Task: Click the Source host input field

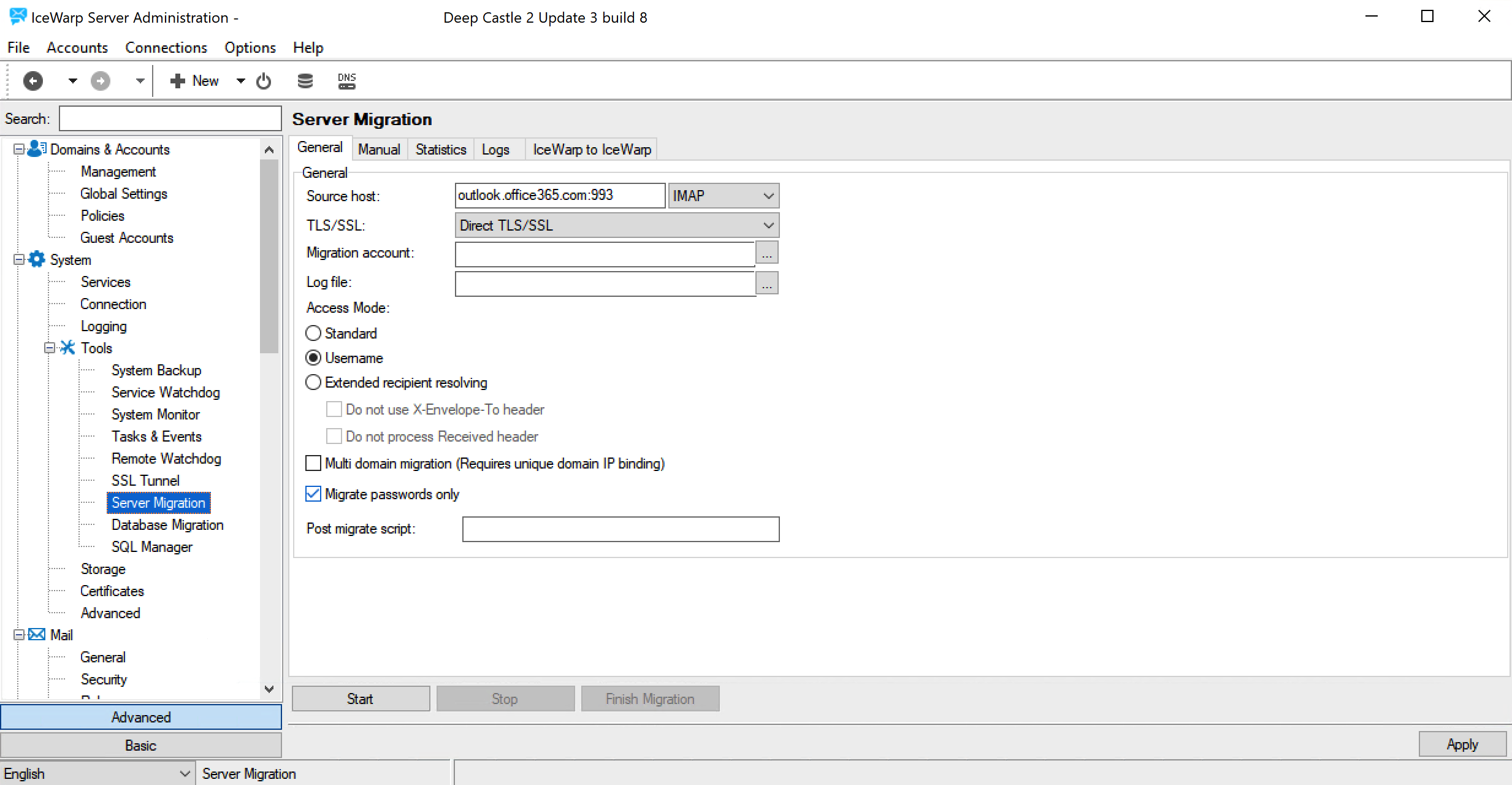Action: pos(560,196)
